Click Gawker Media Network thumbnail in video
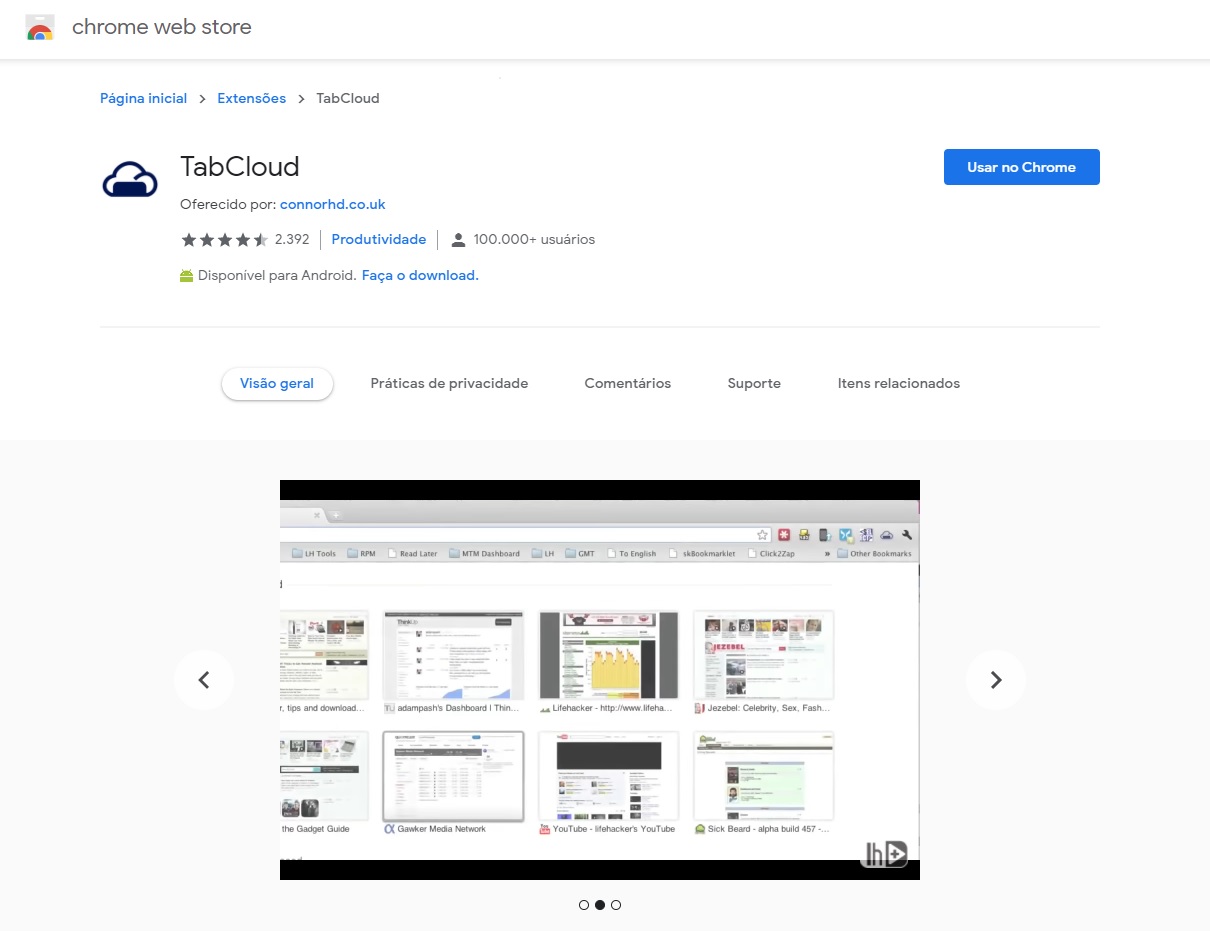 [x=453, y=776]
